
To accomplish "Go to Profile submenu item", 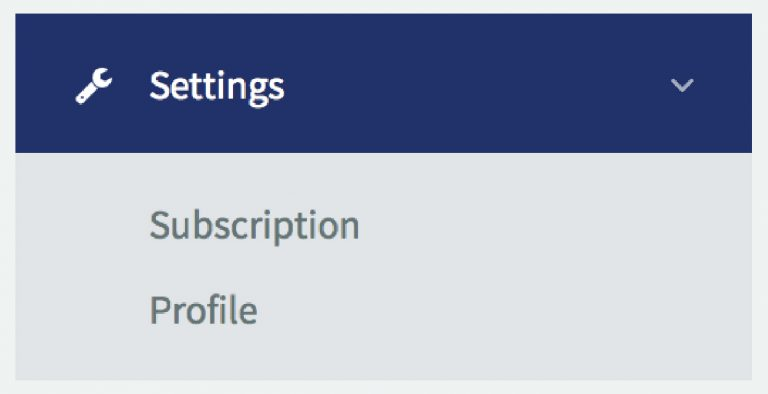I will tap(203, 310).
